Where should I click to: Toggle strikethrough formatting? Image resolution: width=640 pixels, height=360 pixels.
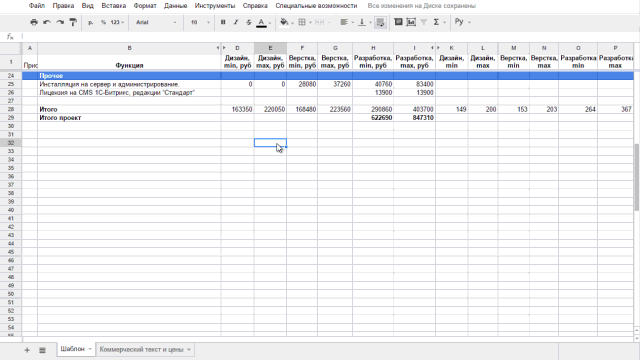tap(249, 22)
